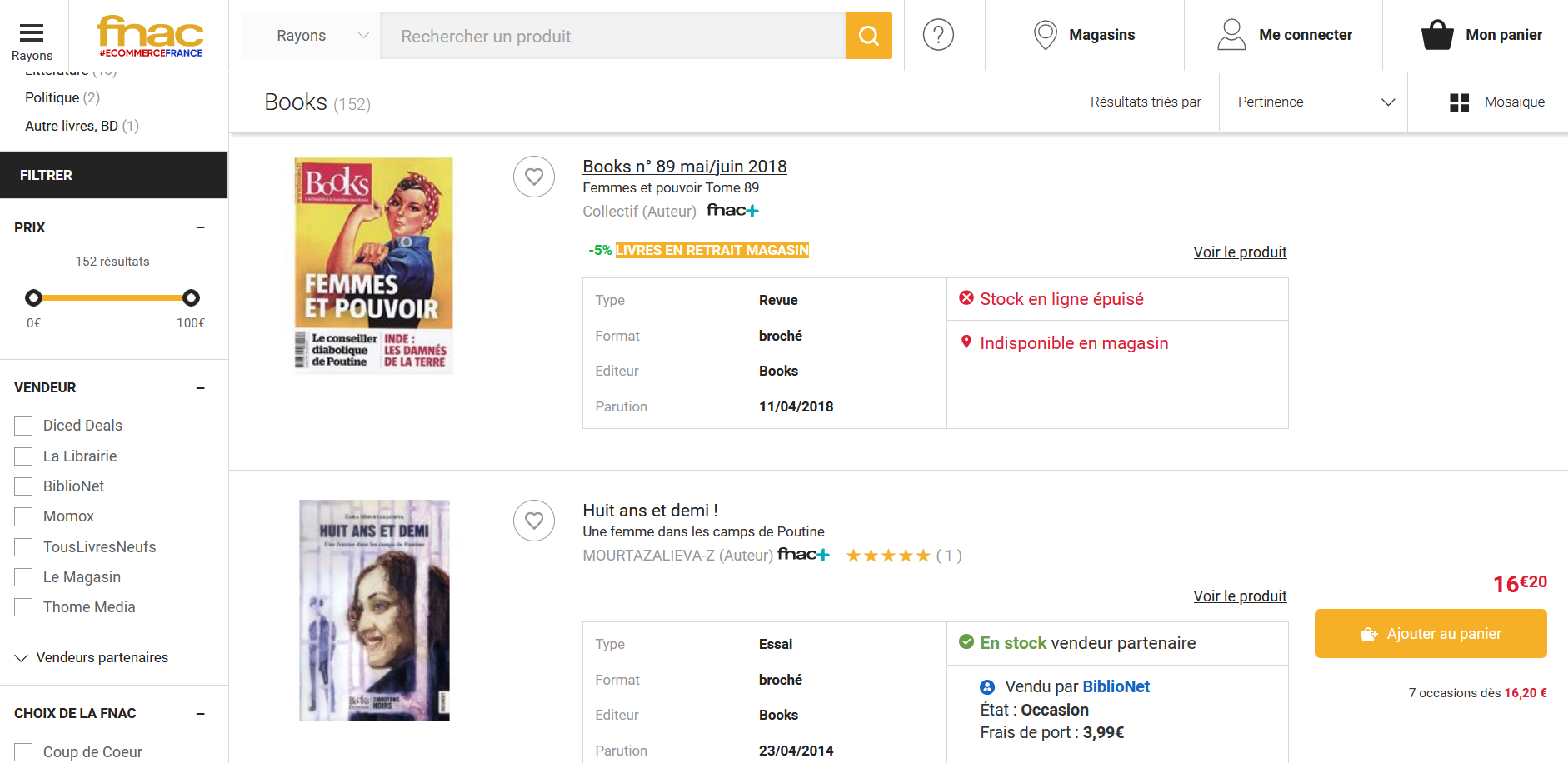Open the help question mark icon
The height and width of the screenshot is (763, 1568).
[x=938, y=35]
